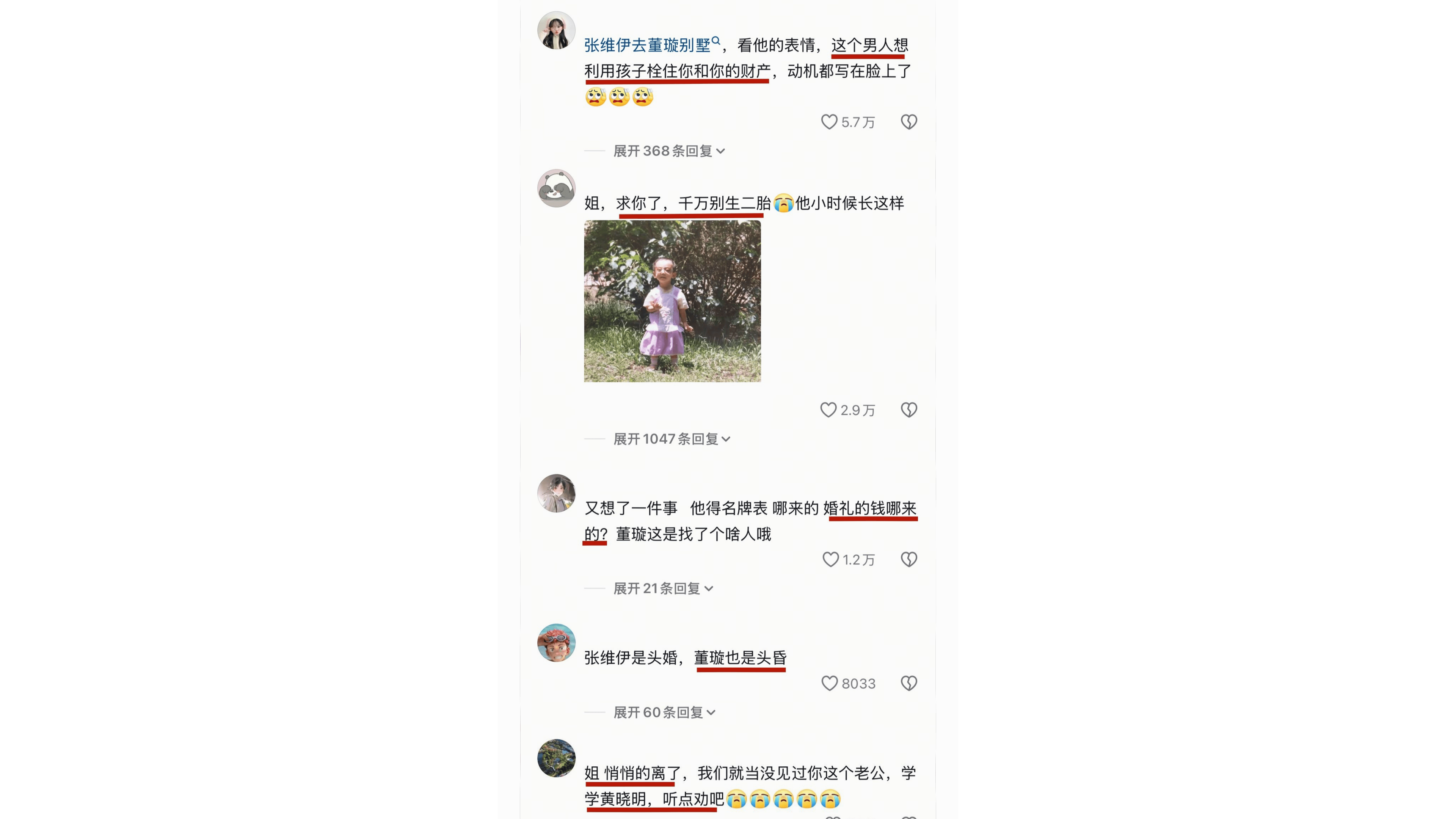Open the childhood photo in purple dress

pos(672,301)
